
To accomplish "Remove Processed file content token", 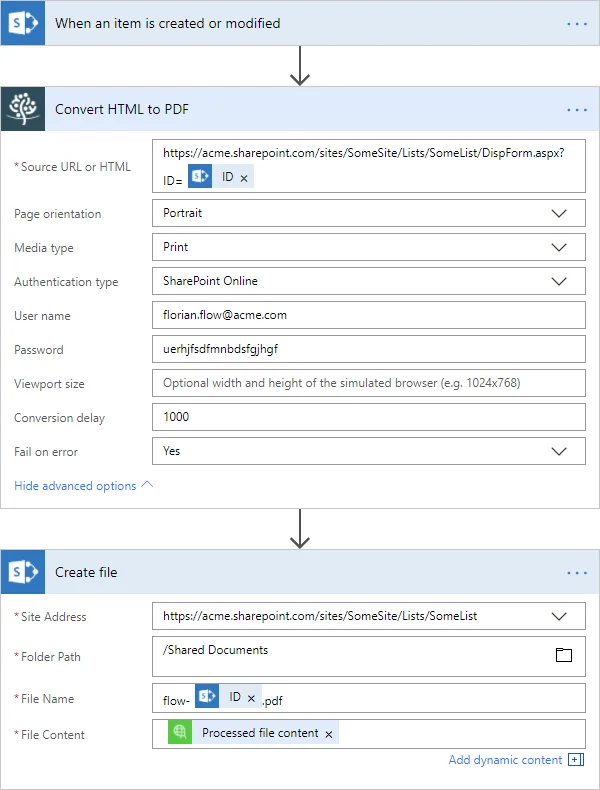I will click(328, 735).
